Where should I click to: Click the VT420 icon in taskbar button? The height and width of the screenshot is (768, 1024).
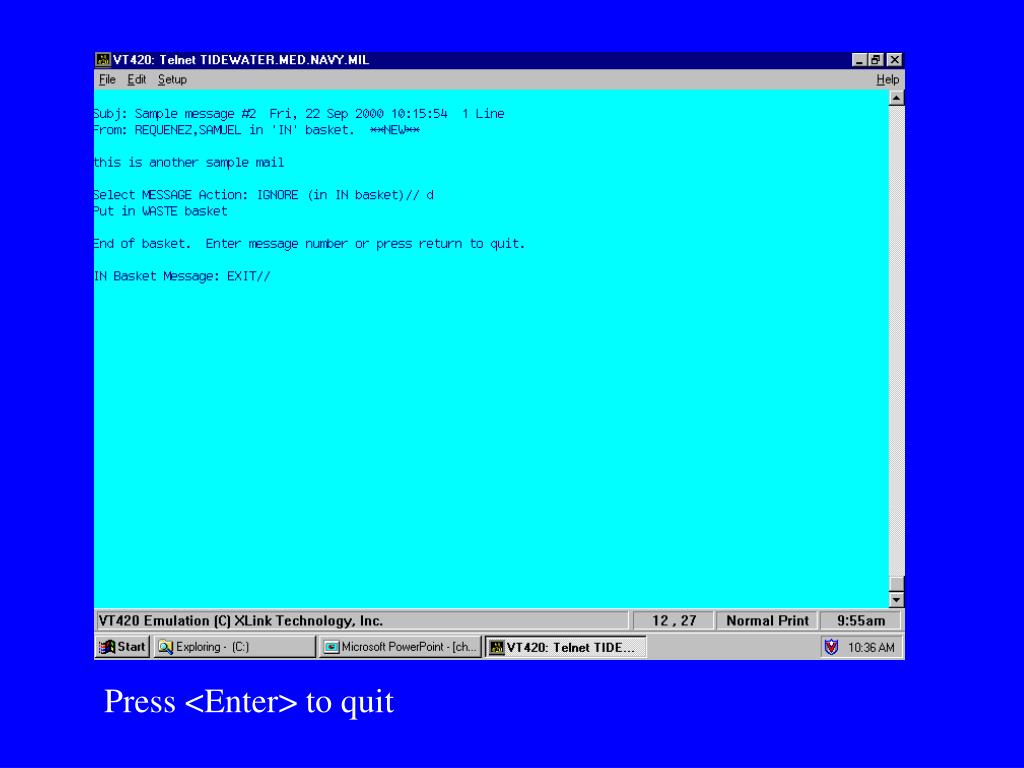497,647
